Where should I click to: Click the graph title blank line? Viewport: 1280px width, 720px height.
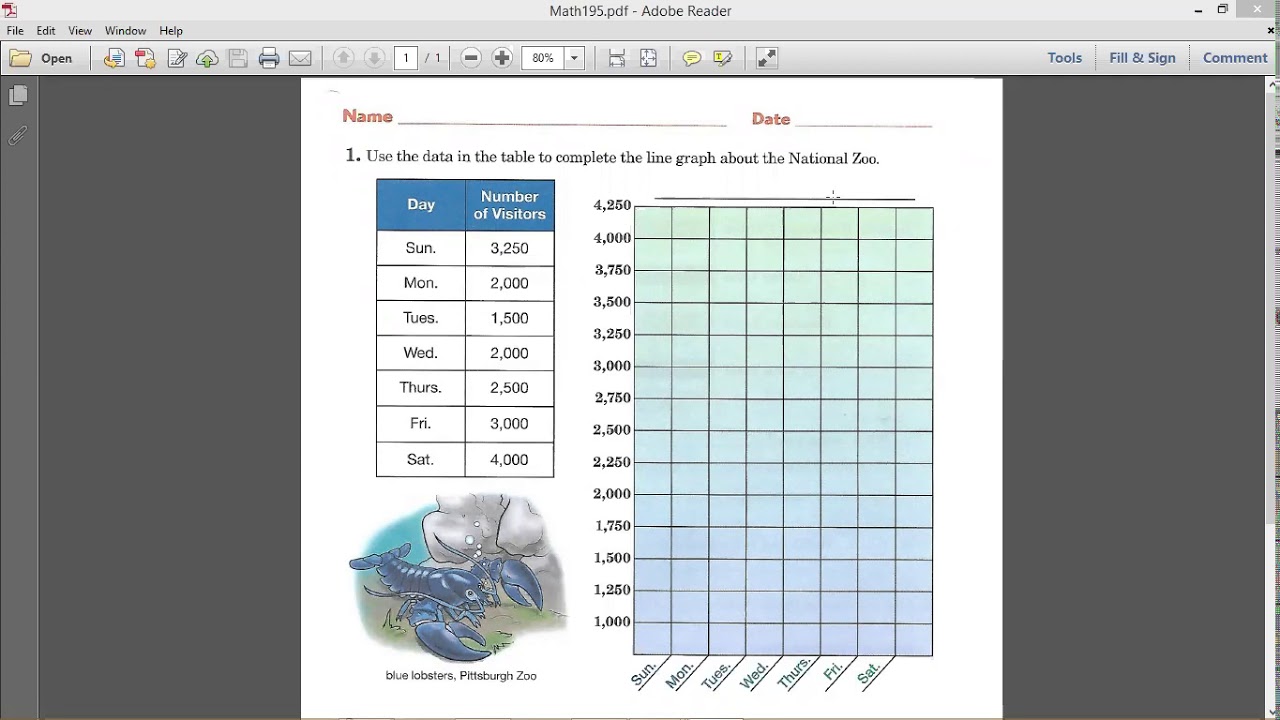click(x=784, y=199)
